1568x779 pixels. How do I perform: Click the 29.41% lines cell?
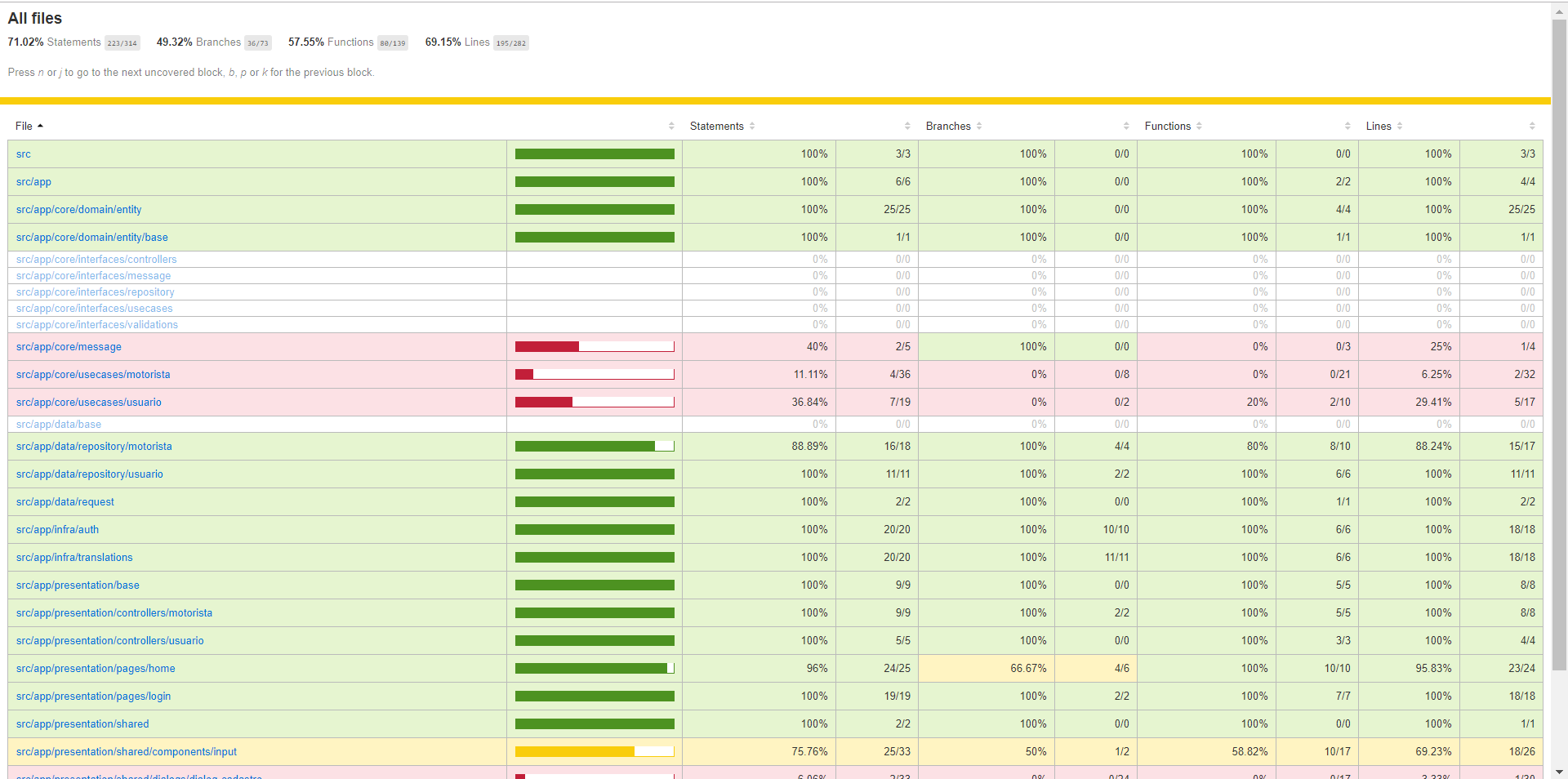tap(1409, 402)
